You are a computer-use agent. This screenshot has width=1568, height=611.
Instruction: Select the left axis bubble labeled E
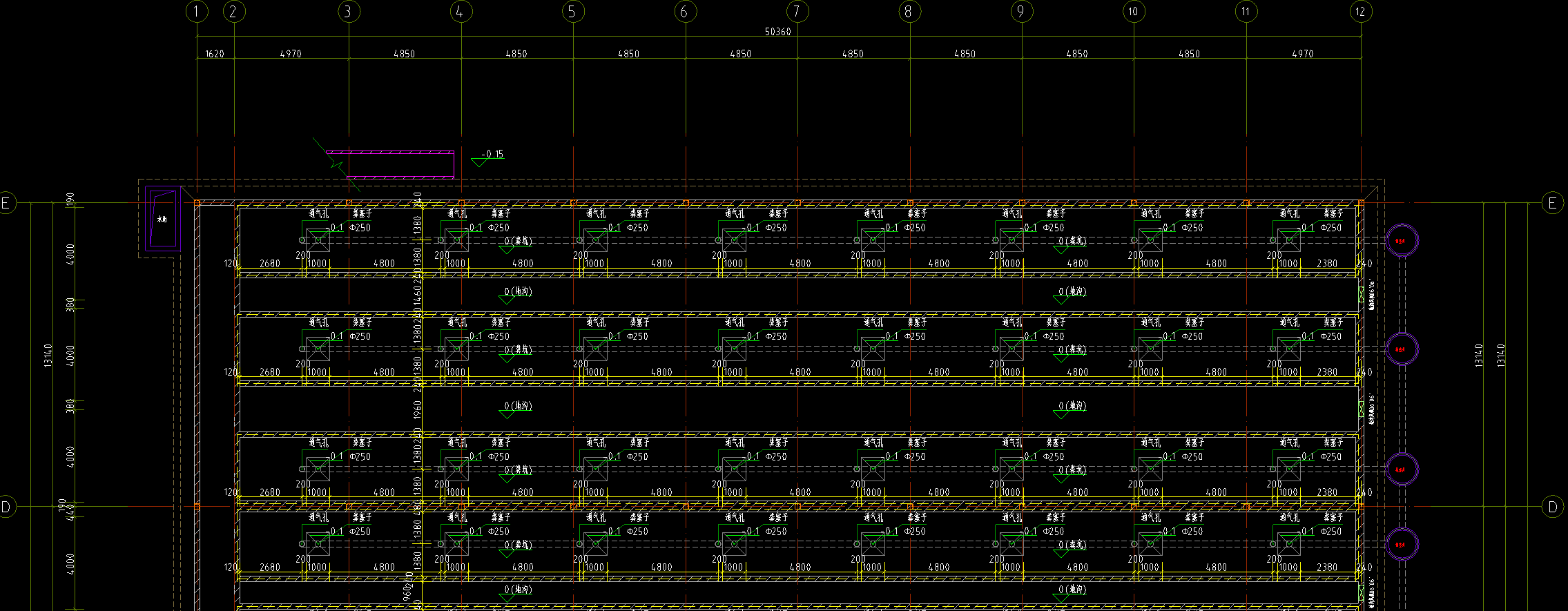6,203
